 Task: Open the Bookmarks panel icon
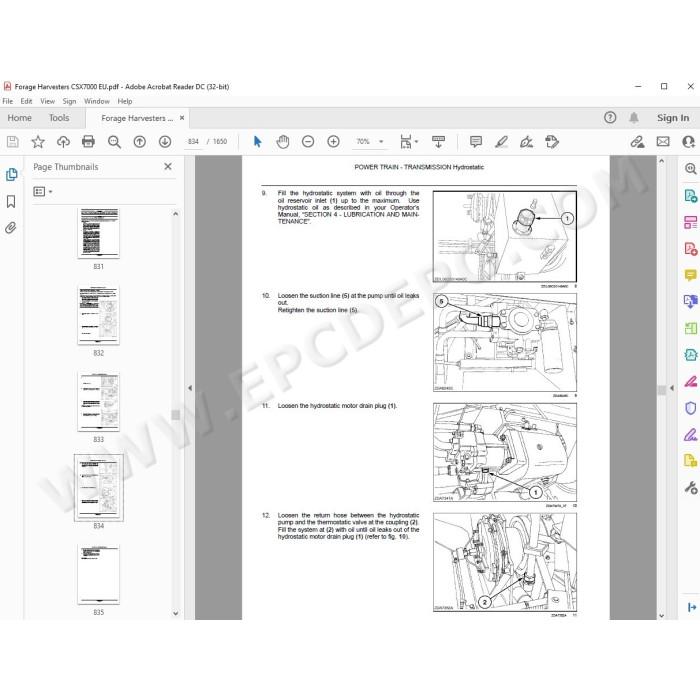(11, 201)
